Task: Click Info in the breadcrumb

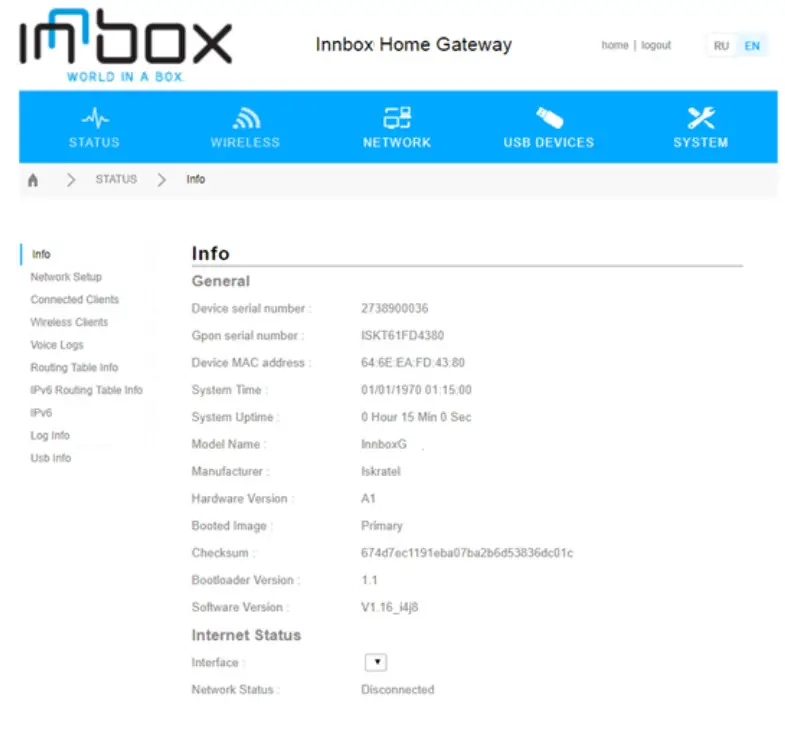Action: 196,179
